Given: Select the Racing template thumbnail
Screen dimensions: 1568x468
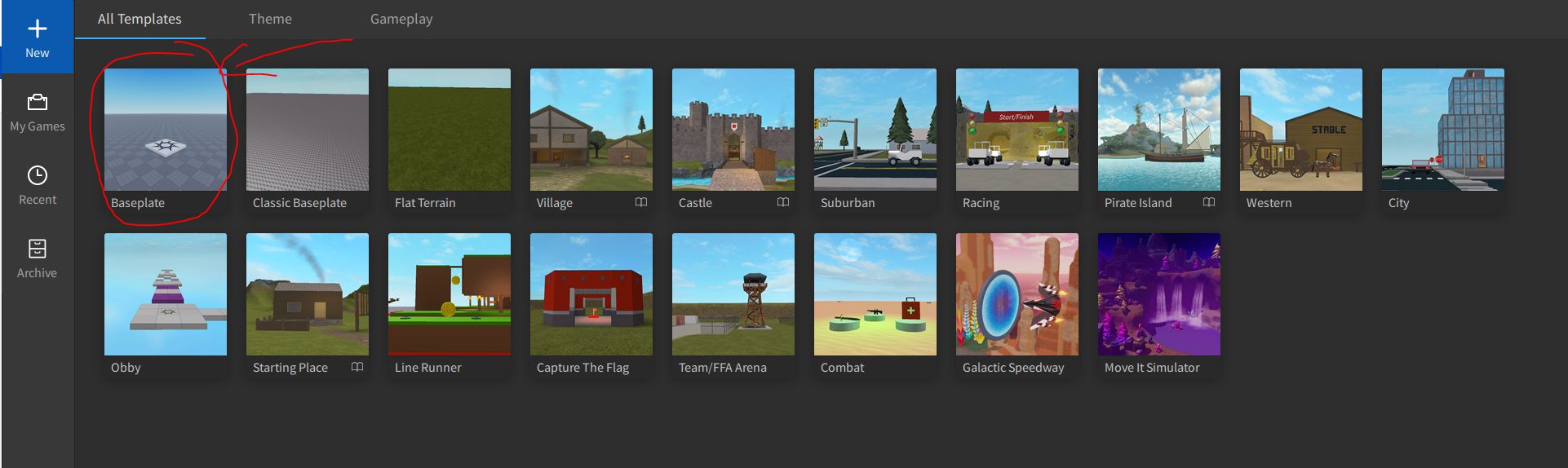Looking at the screenshot, I should pyautogui.click(x=1017, y=130).
